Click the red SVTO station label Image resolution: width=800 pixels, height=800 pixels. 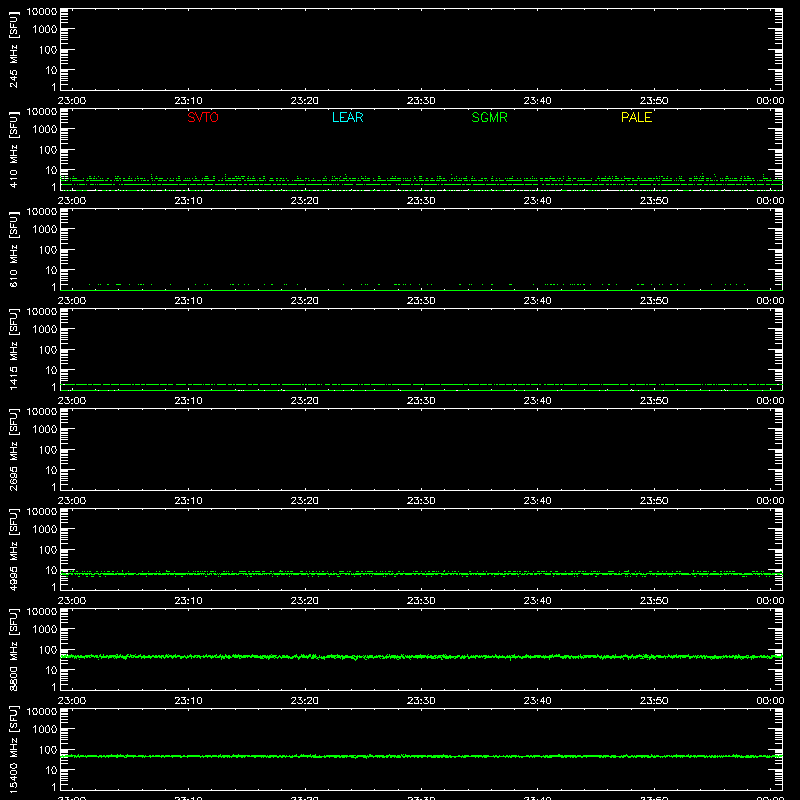(x=203, y=117)
